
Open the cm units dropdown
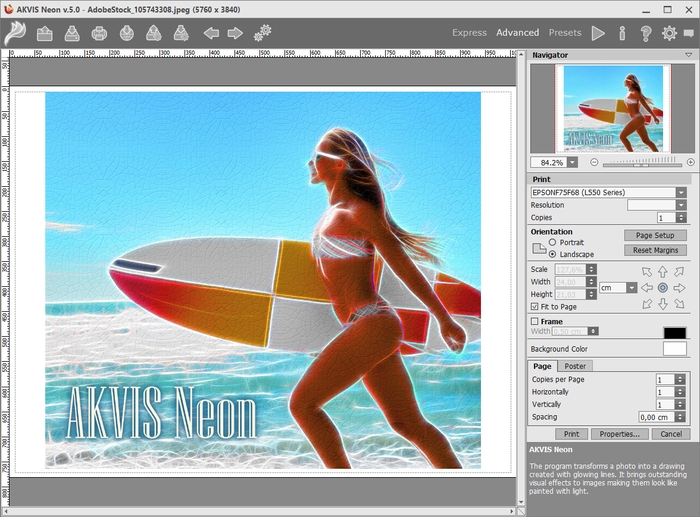631,288
